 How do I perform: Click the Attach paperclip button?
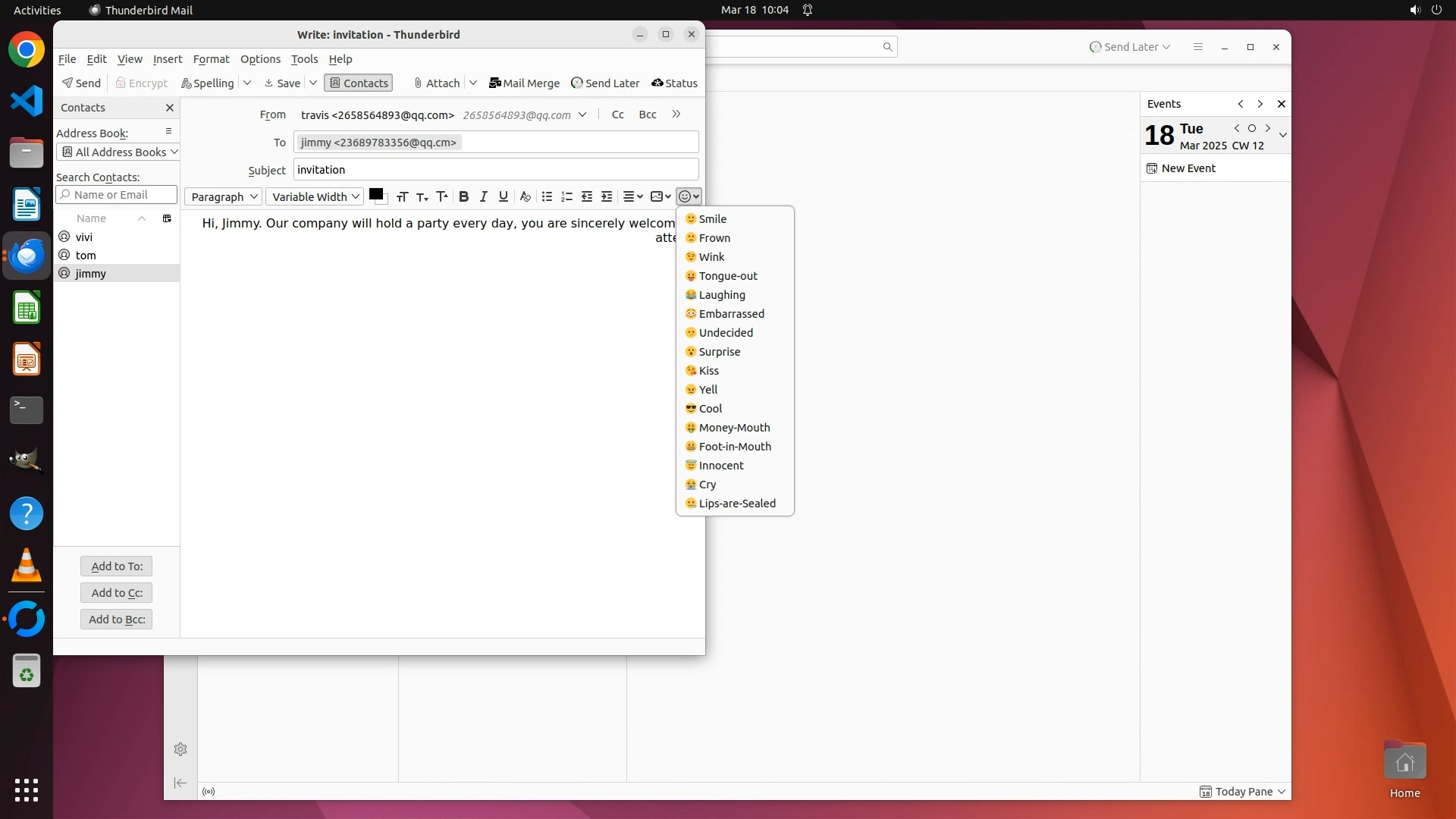click(x=437, y=83)
